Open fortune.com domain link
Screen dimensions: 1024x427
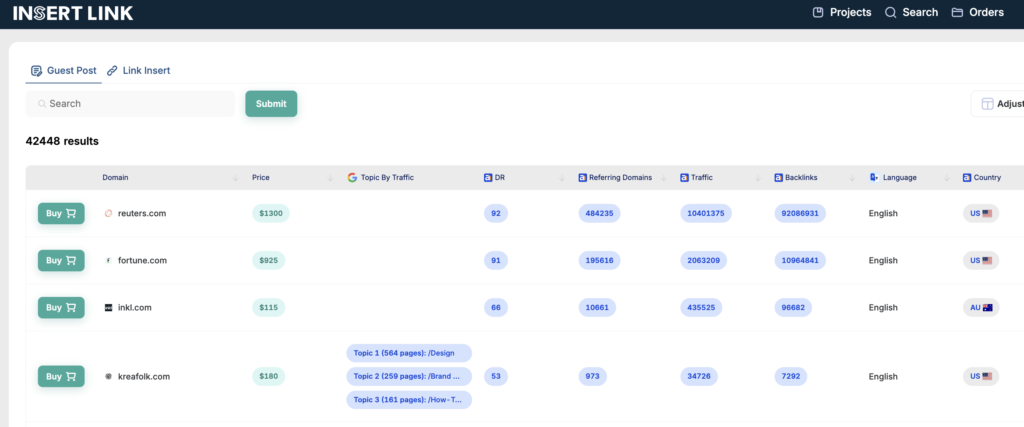pyautogui.click(x=142, y=261)
